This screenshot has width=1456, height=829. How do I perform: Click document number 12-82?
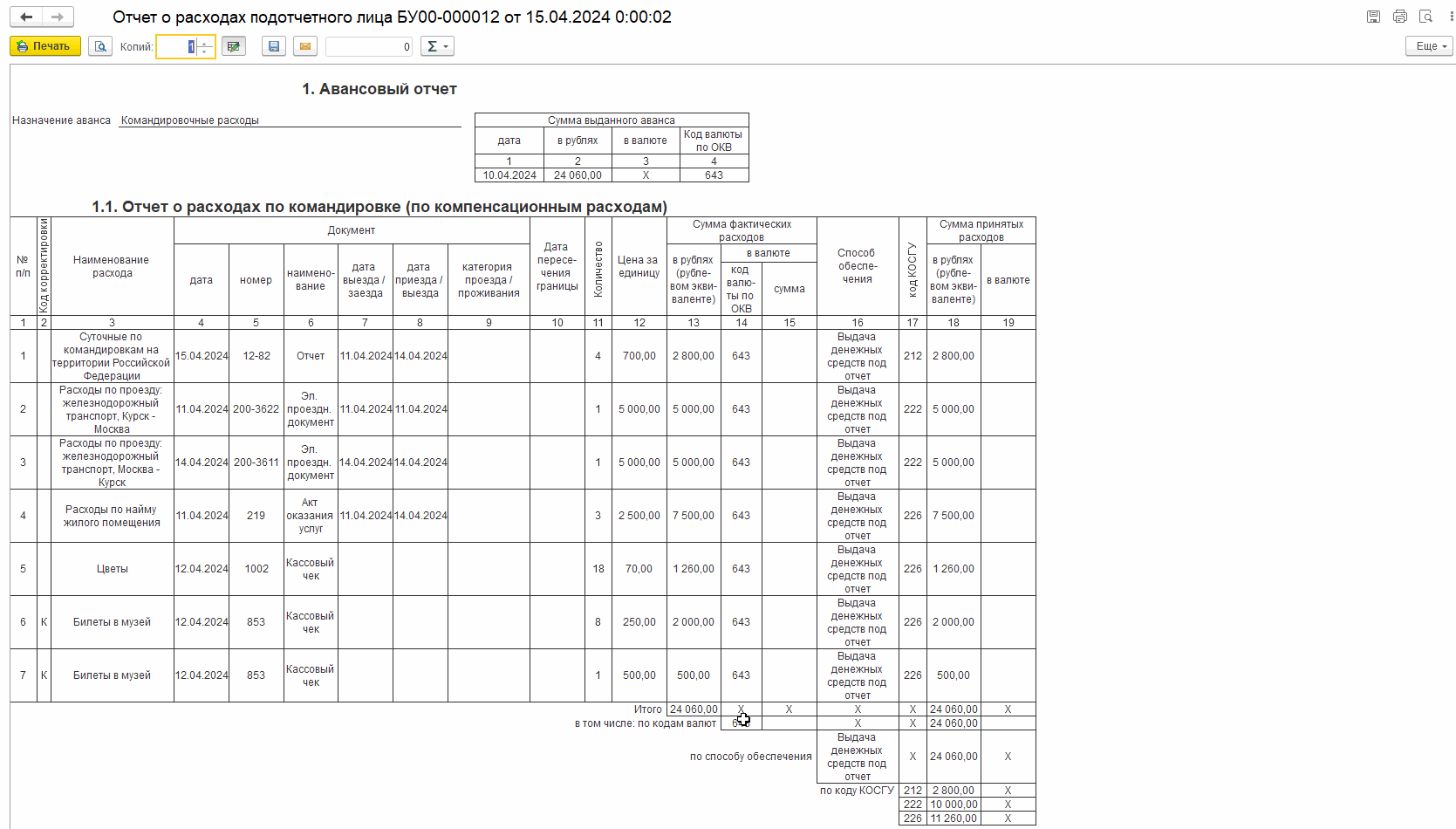256,356
